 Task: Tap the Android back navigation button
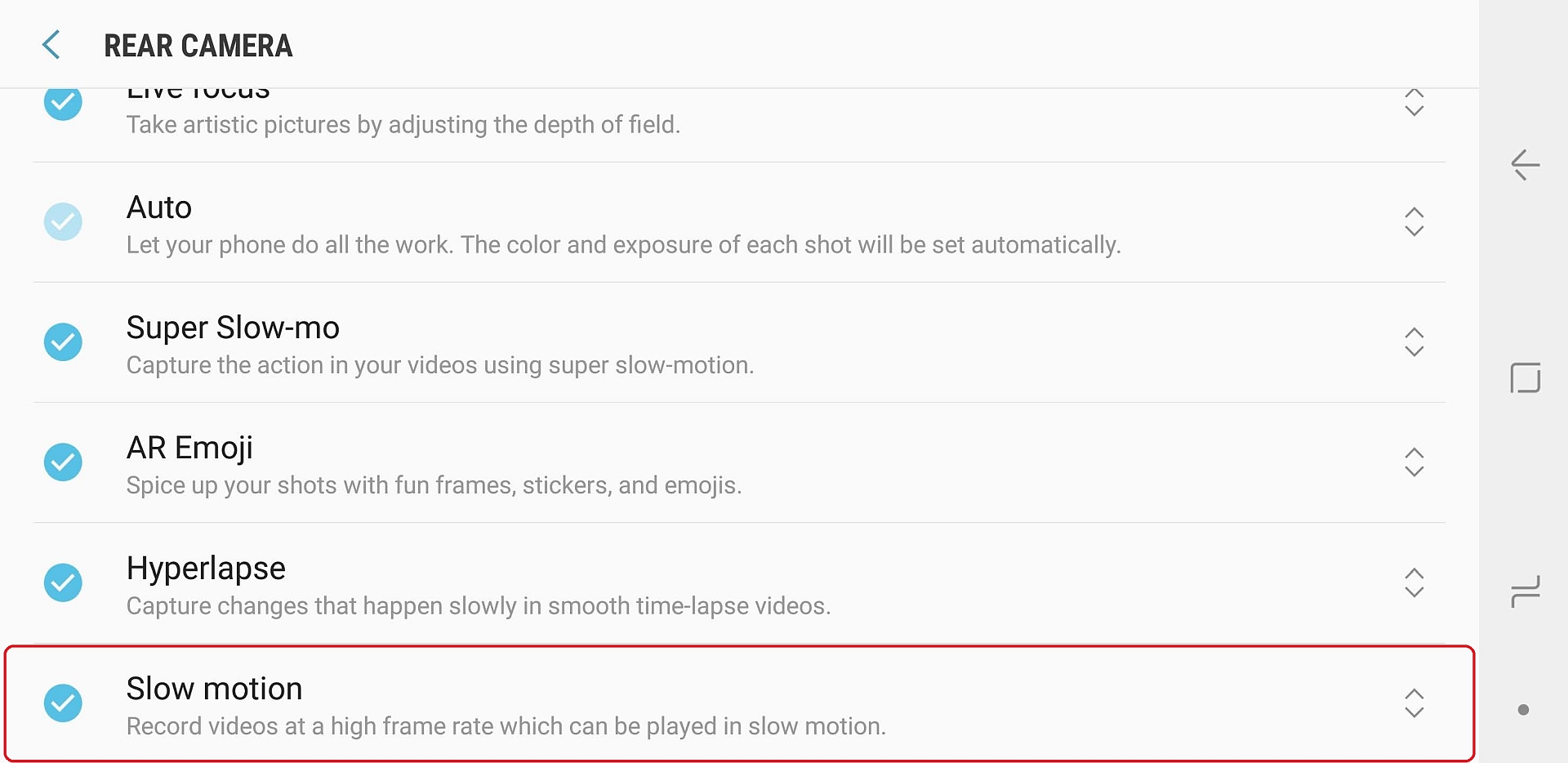pos(1525,165)
